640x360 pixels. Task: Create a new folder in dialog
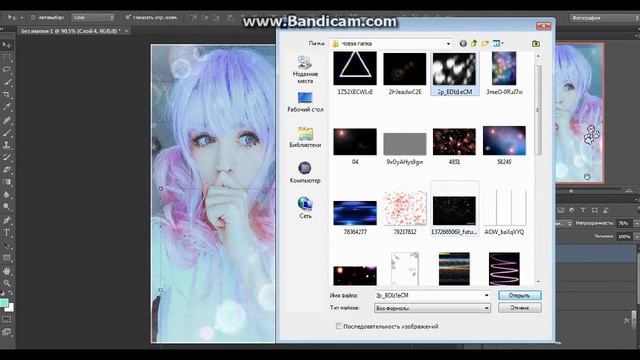click(485, 43)
